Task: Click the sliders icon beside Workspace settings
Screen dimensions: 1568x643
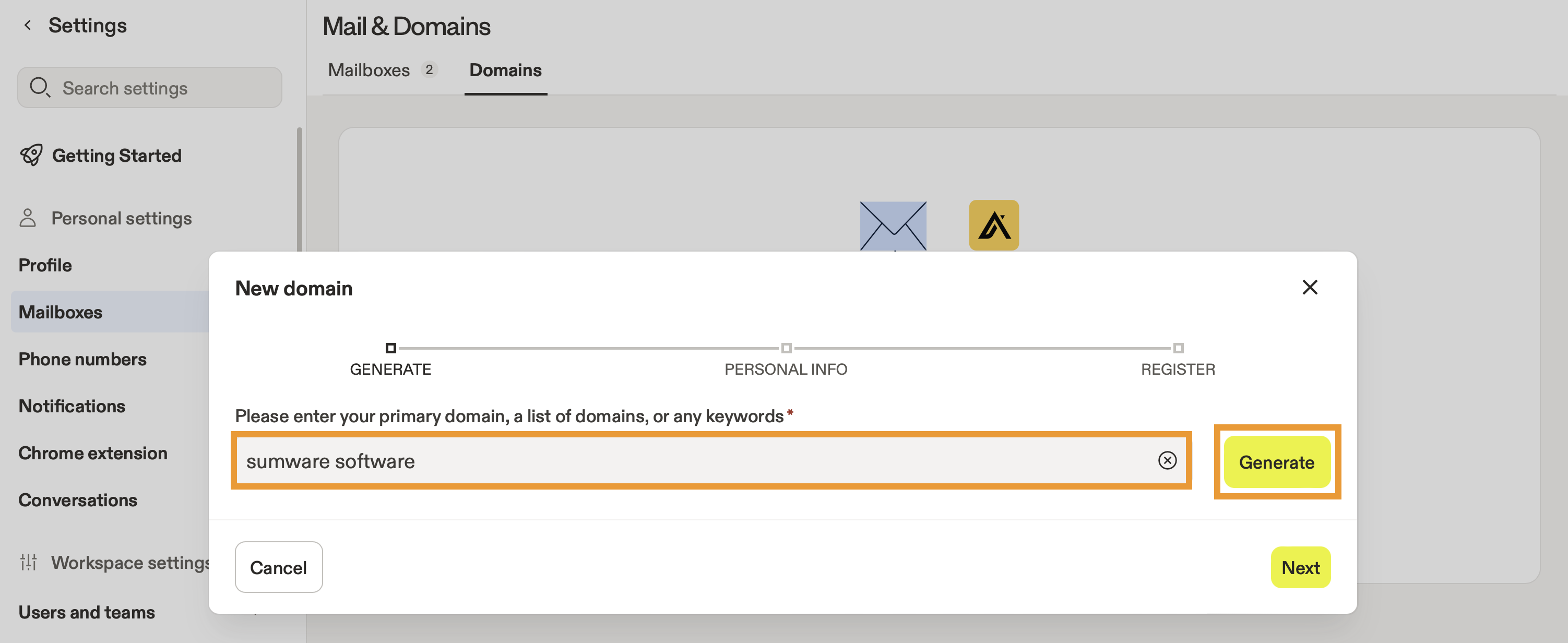Action: pyautogui.click(x=29, y=562)
